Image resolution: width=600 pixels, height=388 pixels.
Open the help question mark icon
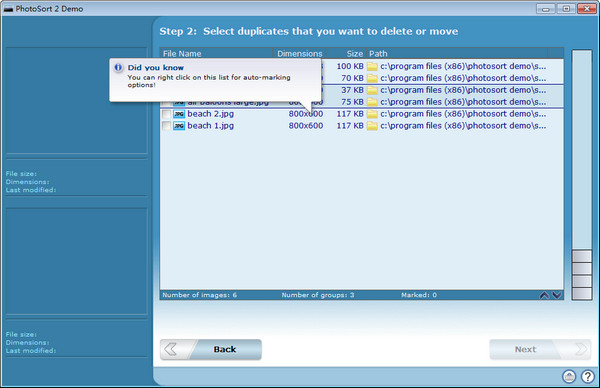click(588, 377)
